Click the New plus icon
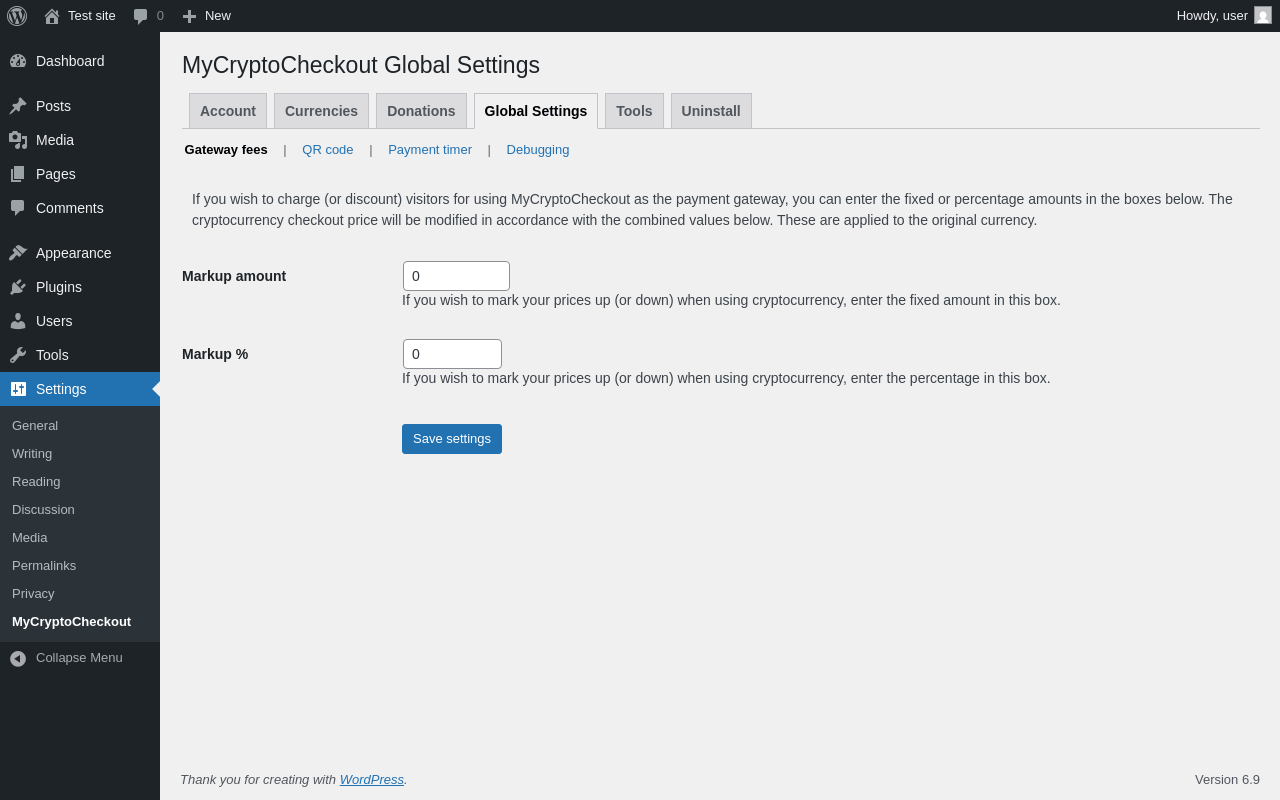This screenshot has height=800, width=1280. [x=189, y=16]
